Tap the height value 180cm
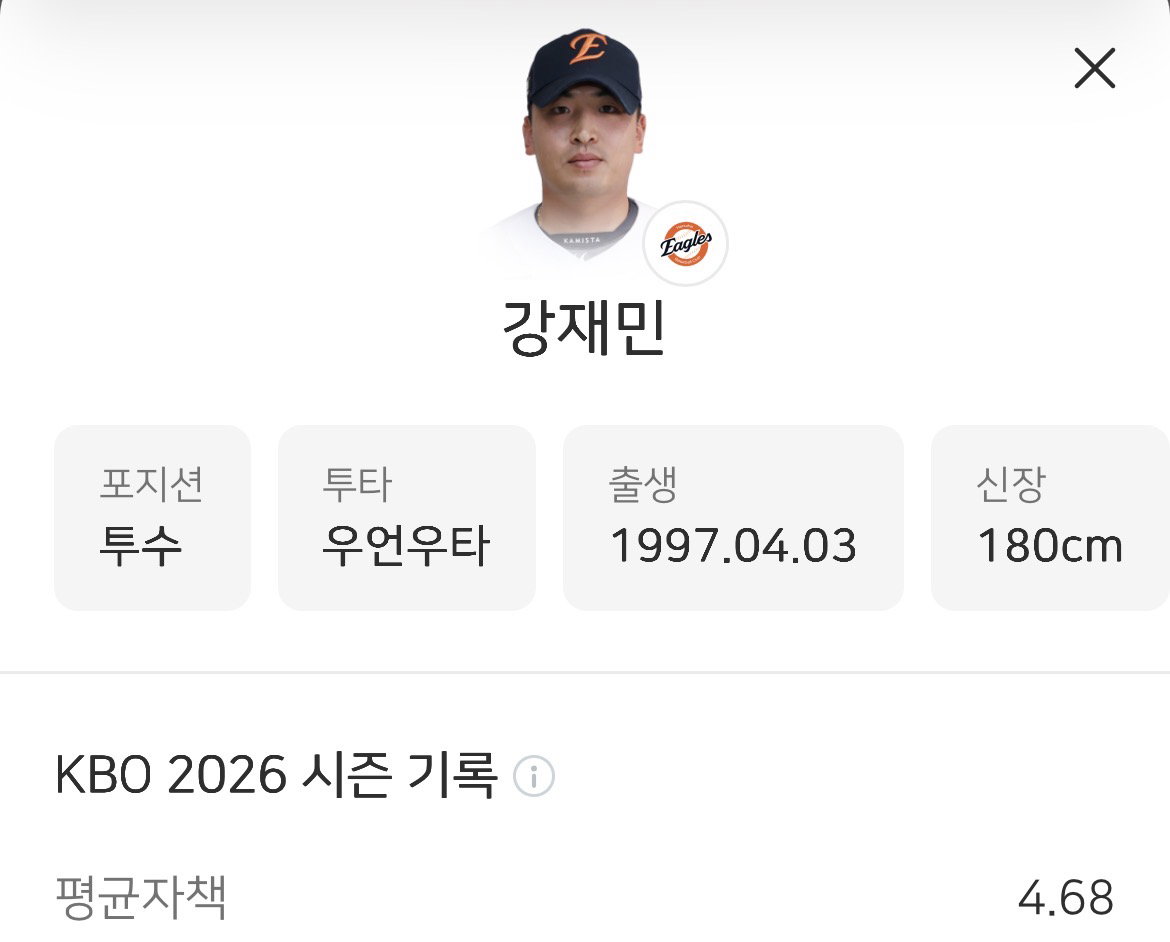Image resolution: width=1170 pixels, height=942 pixels. tap(1050, 546)
